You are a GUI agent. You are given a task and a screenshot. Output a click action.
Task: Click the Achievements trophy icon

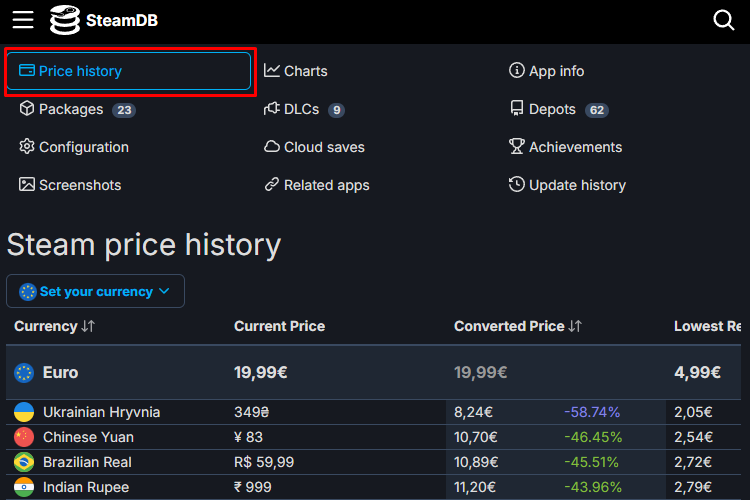(x=517, y=146)
